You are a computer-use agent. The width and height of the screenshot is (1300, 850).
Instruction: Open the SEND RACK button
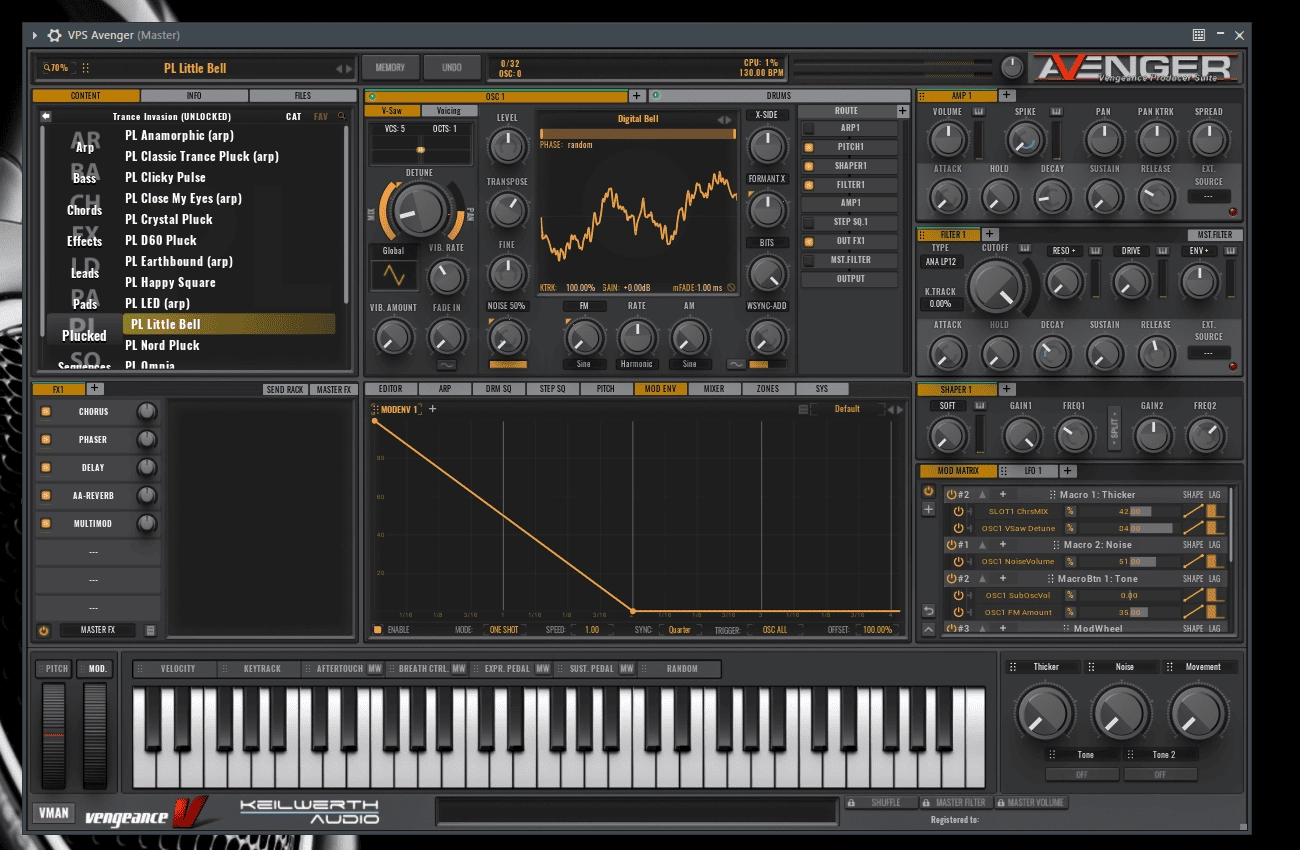point(285,390)
